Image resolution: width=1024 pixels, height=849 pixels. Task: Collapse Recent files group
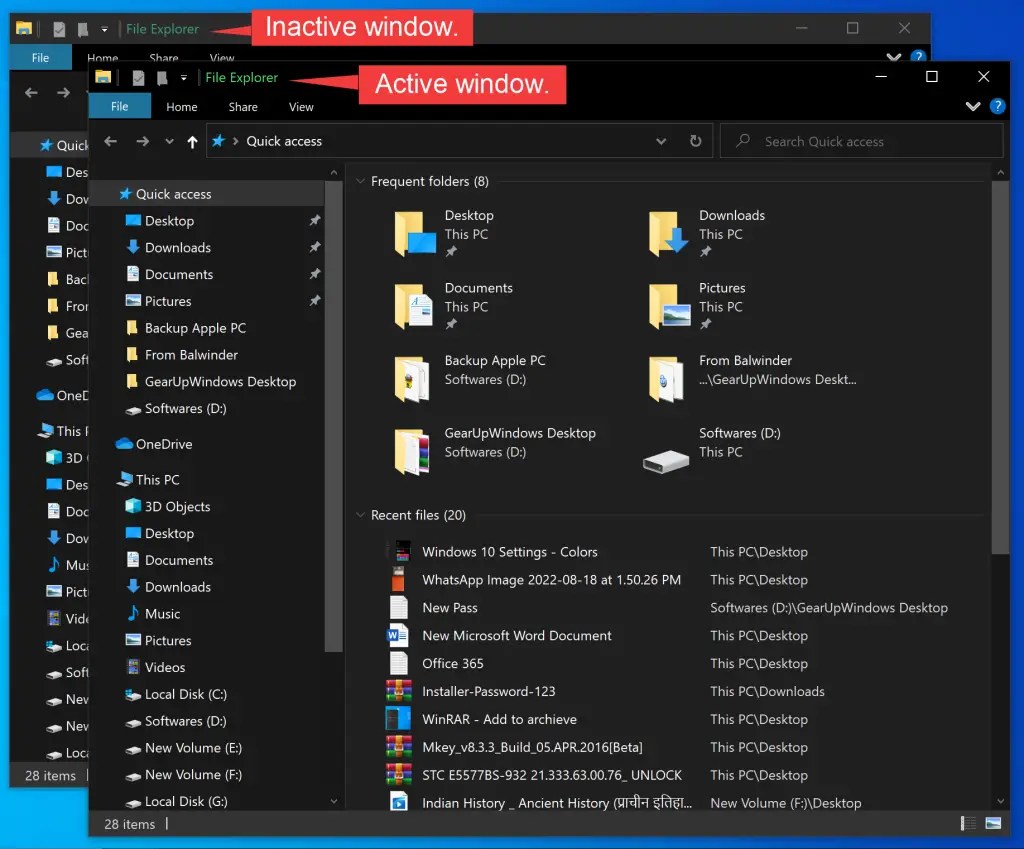[x=360, y=515]
